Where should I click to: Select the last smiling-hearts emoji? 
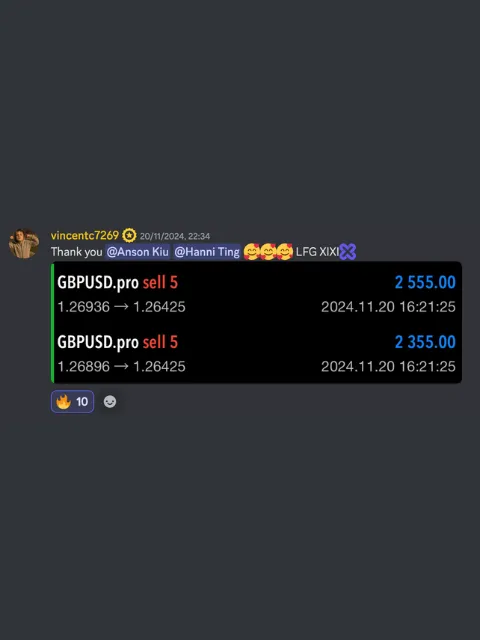pos(285,252)
